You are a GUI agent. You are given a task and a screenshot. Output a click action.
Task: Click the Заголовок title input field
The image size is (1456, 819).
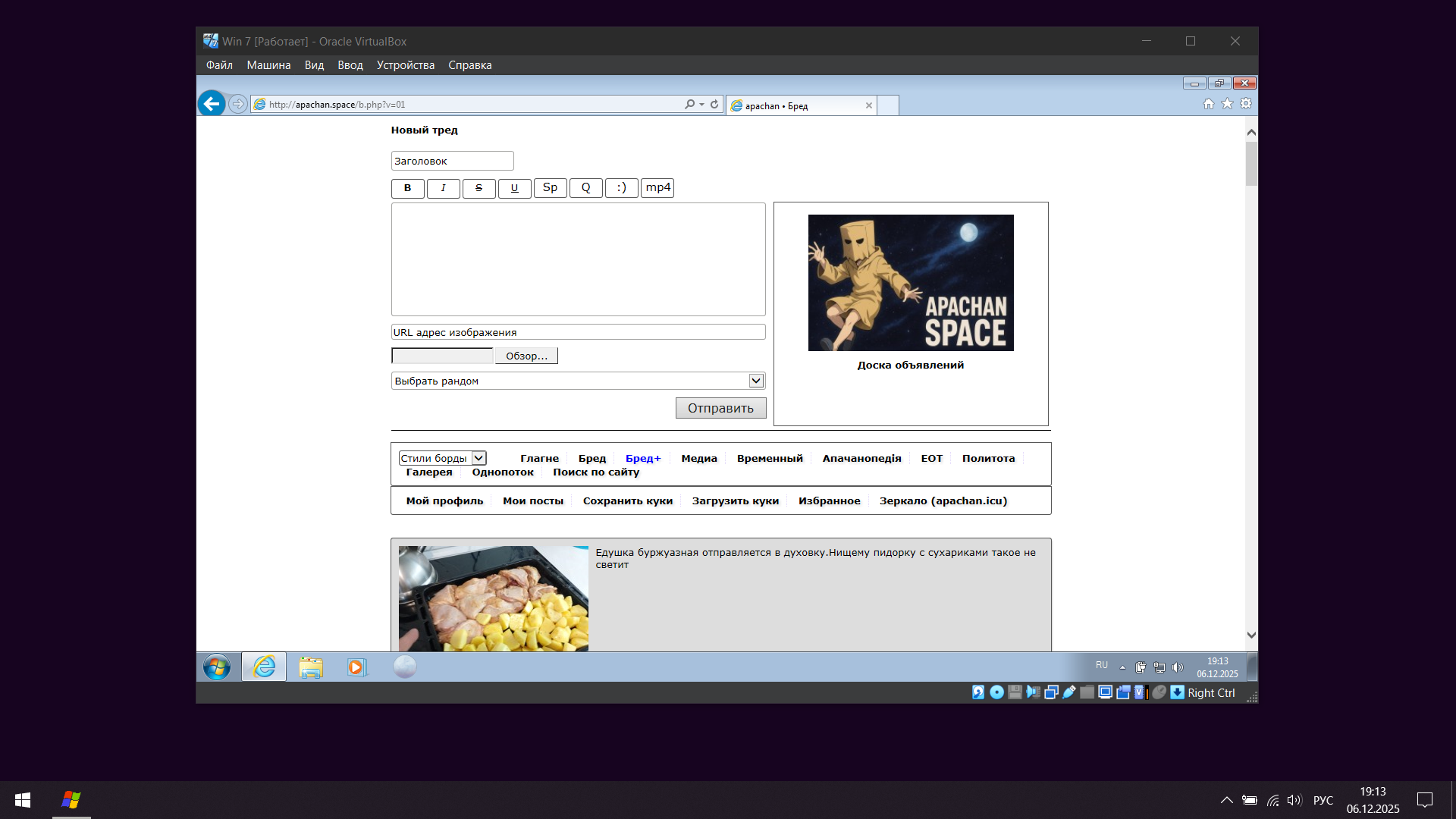pyautogui.click(x=452, y=161)
